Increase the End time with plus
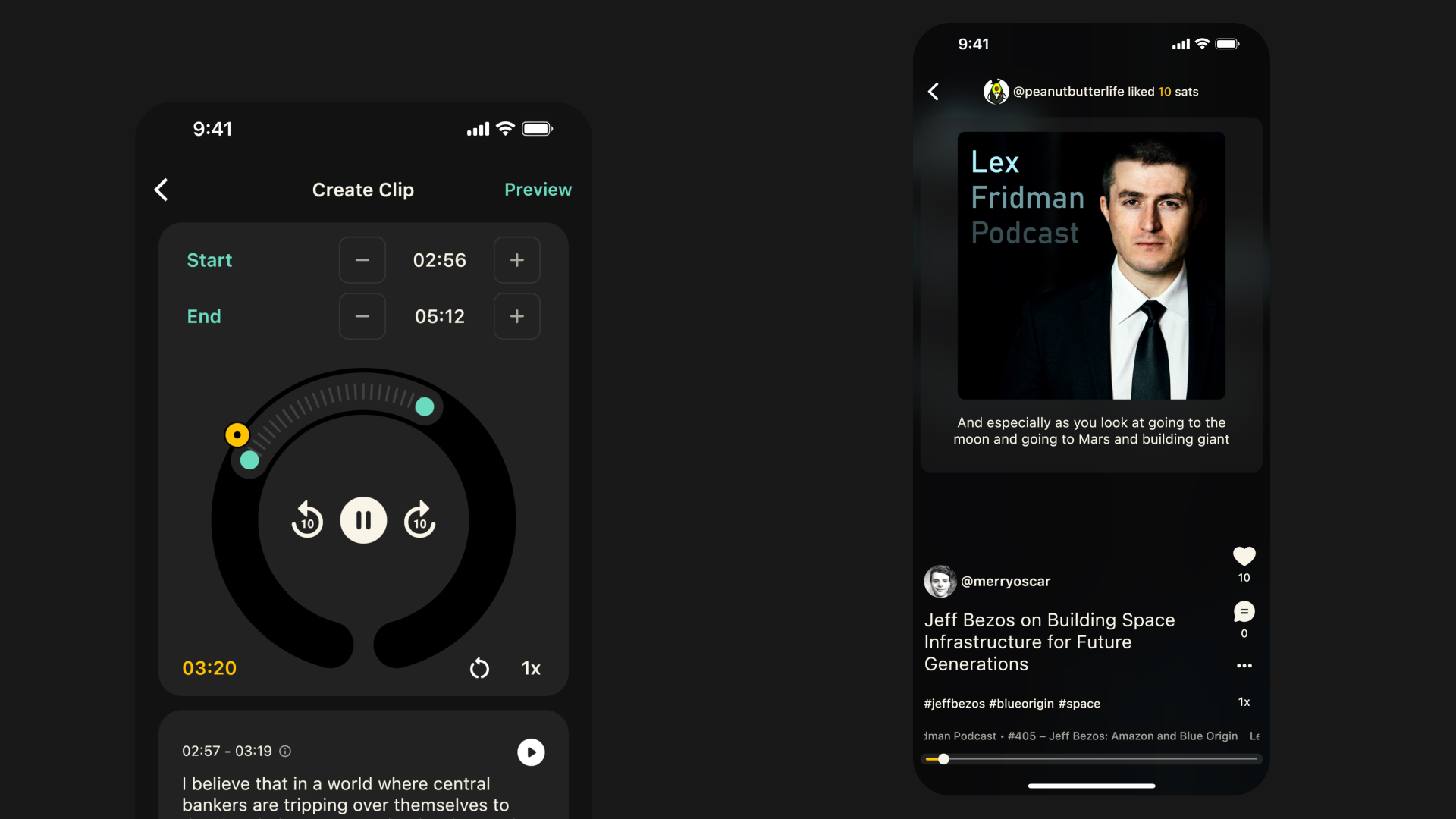 516,316
